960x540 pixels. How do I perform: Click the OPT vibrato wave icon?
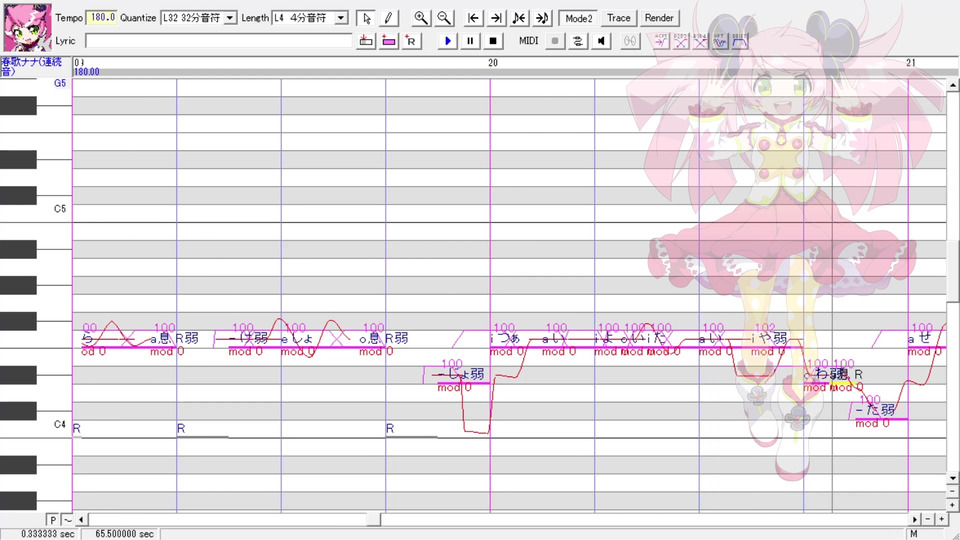click(x=720, y=41)
